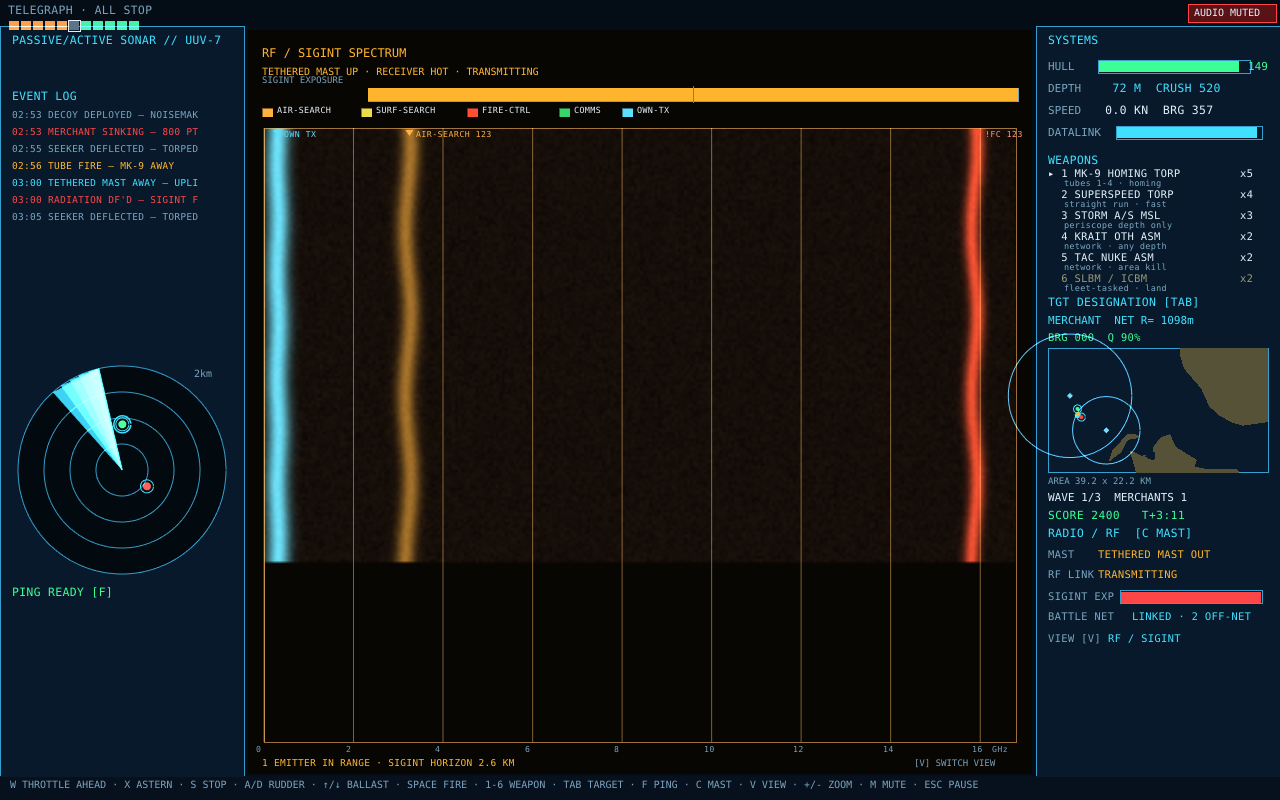The image size is (1280, 800).
Task: Click the OWN-TX cyan legend swatch
Action: 627,113
